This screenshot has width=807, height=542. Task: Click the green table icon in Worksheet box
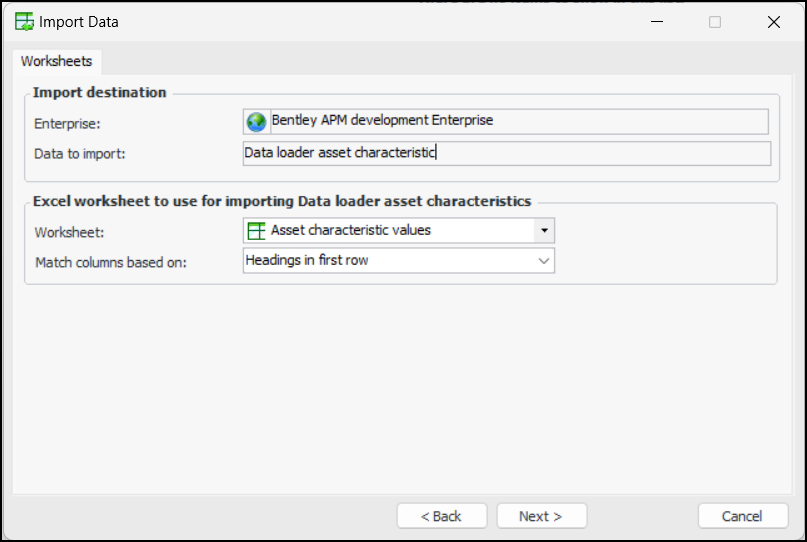point(257,230)
